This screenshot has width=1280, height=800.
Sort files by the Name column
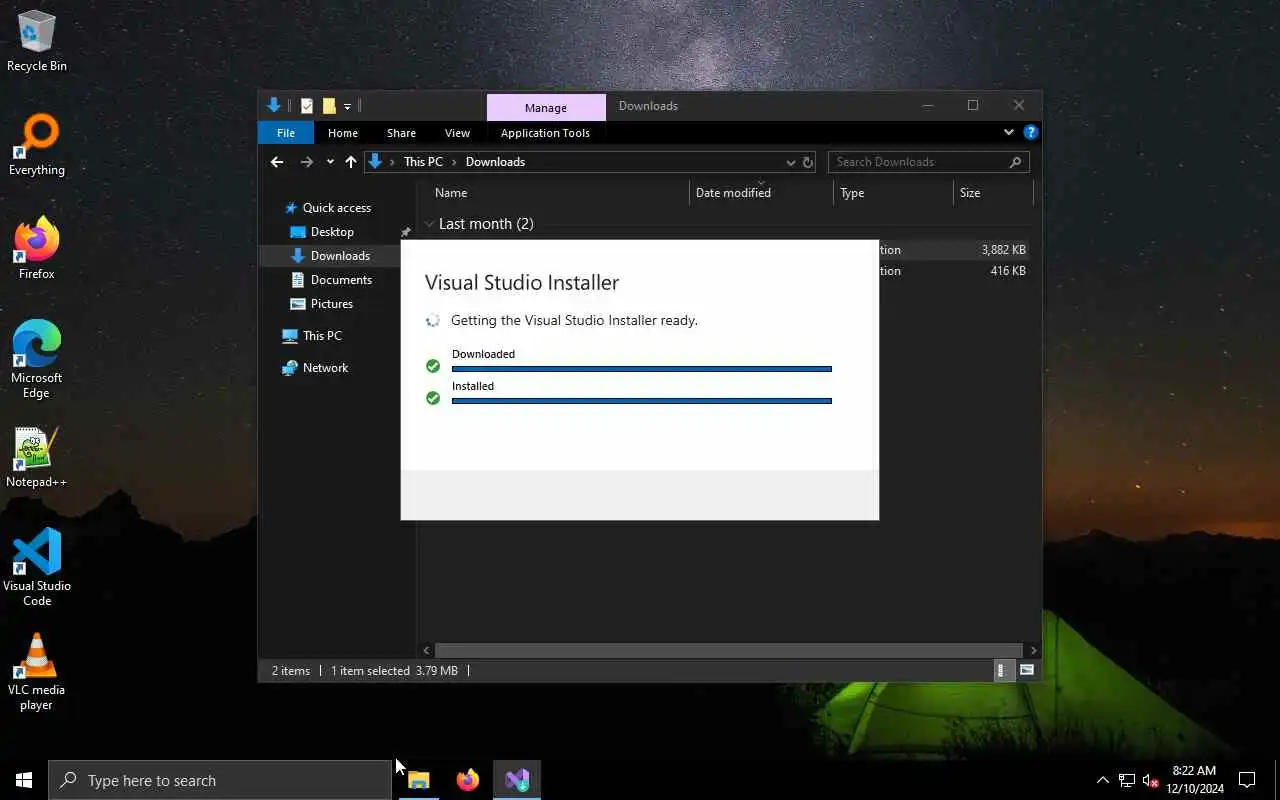pyautogui.click(x=560, y=193)
